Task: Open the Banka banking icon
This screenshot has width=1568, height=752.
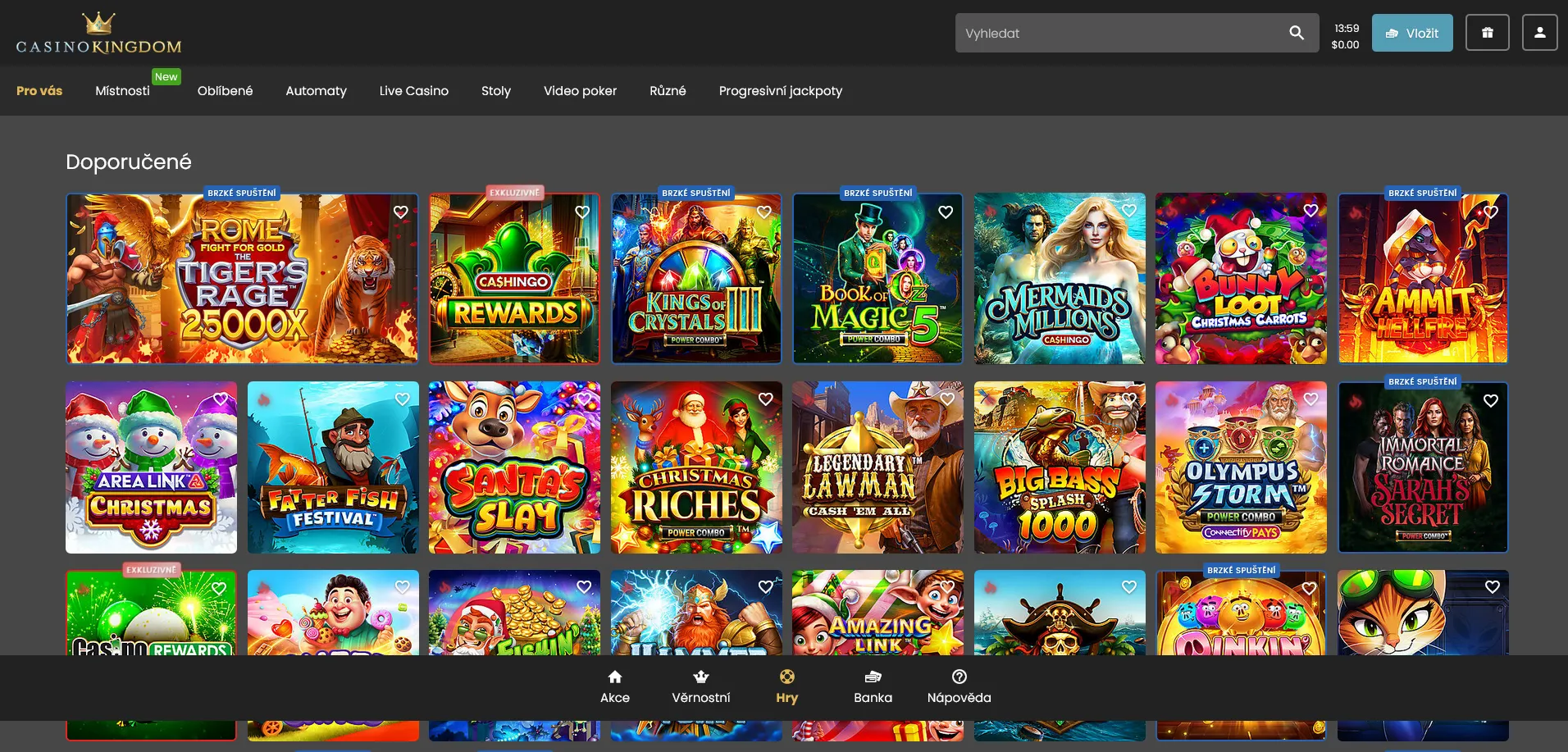Action: 873,677
